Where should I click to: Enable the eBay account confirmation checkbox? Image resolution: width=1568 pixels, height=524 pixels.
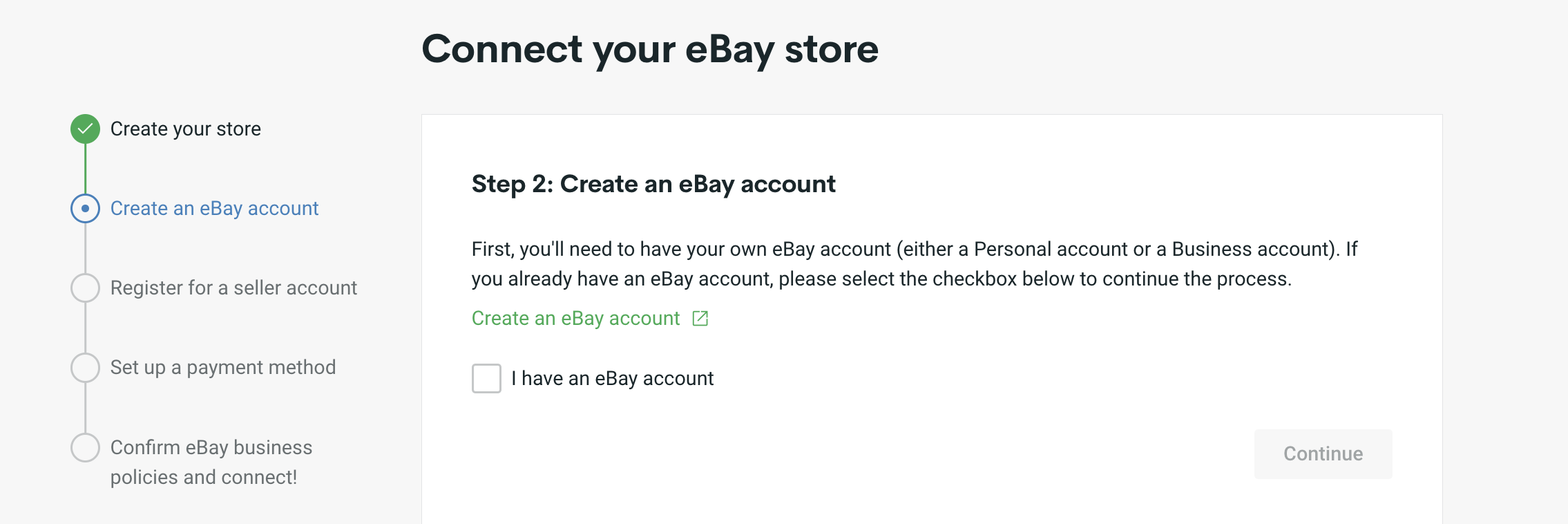coord(486,378)
